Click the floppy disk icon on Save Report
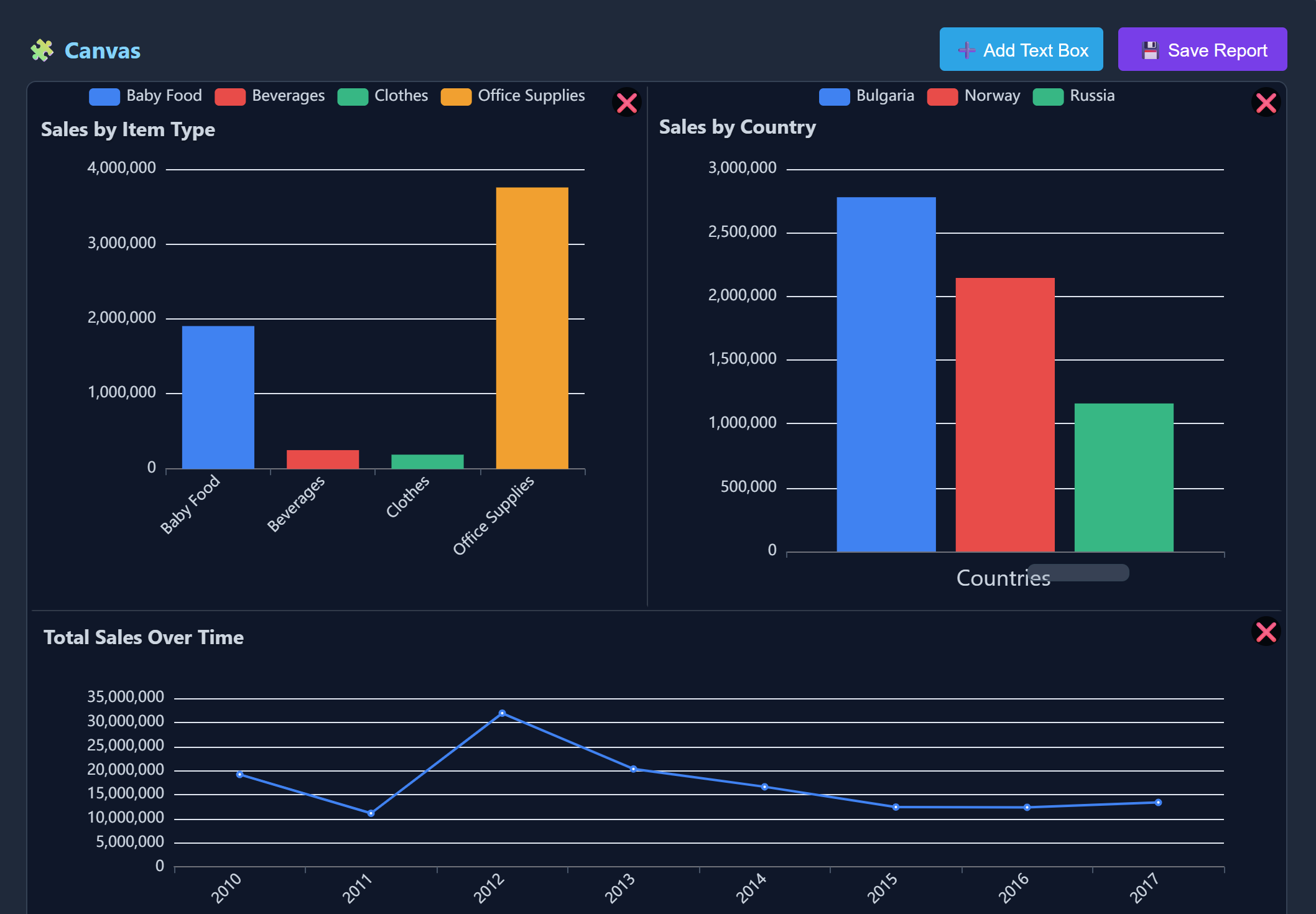1316x914 pixels. tap(1151, 50)
